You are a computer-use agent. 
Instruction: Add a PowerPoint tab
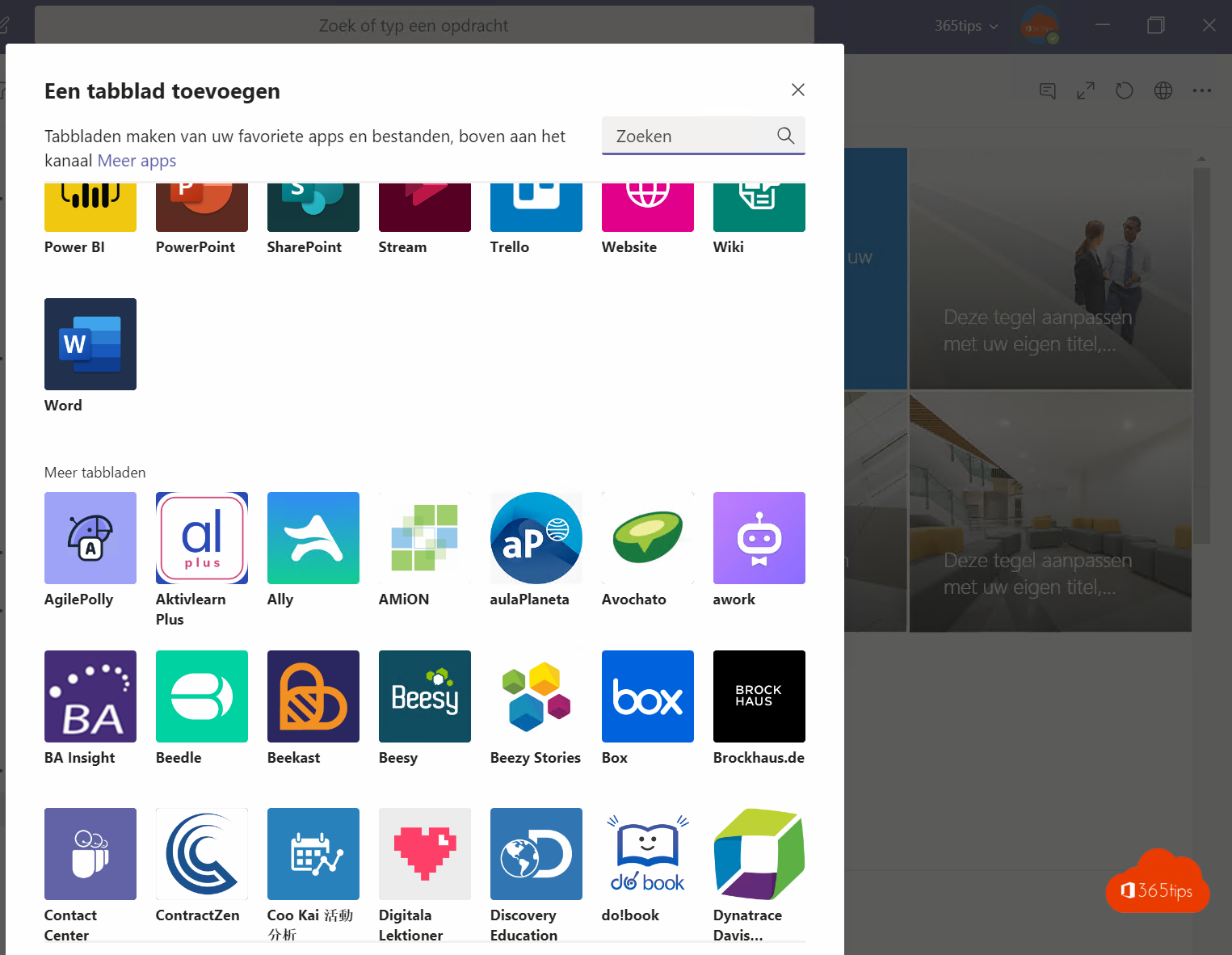point(202,208)
